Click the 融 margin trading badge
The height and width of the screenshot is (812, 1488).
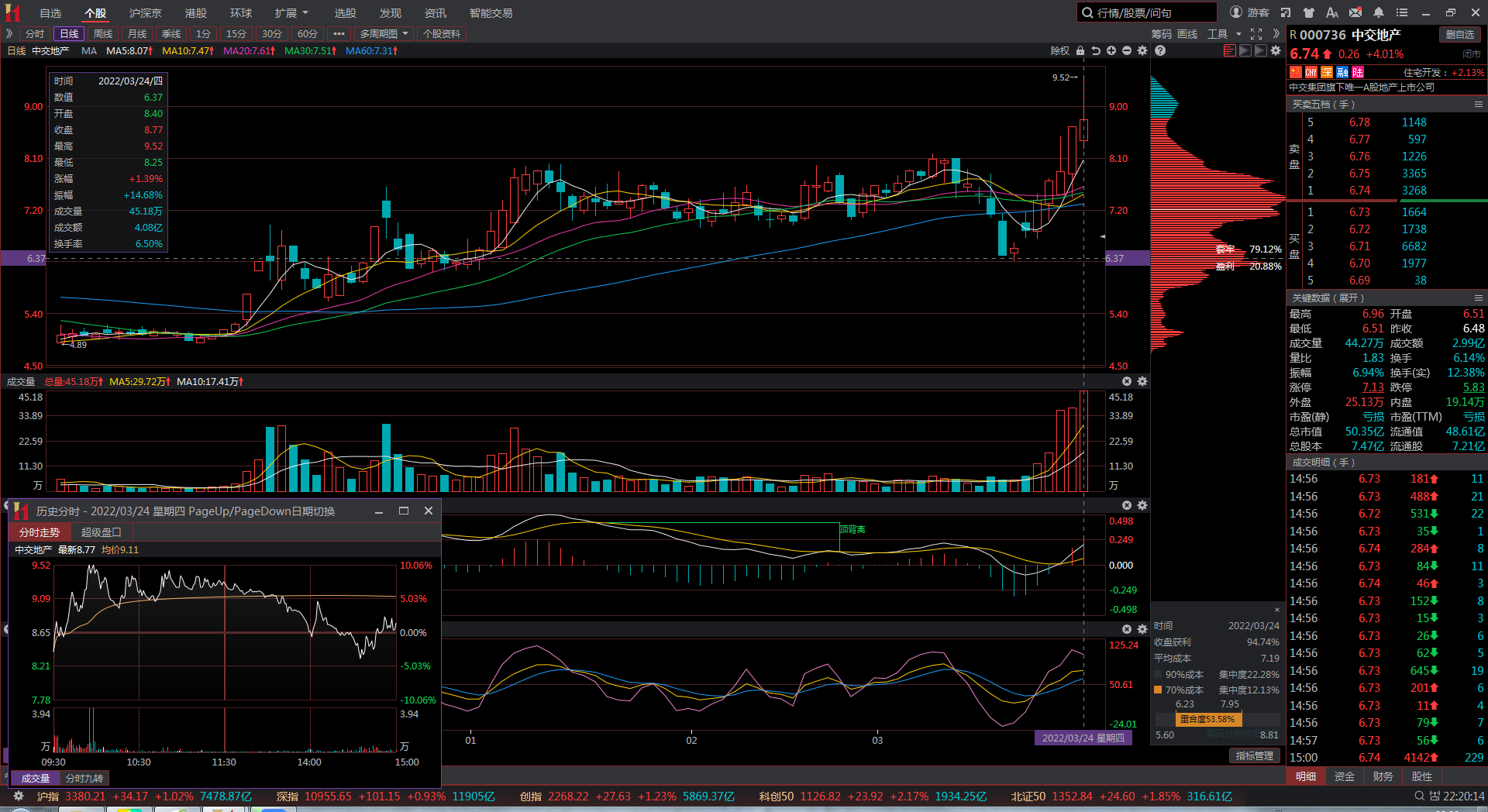(1342, 72)
